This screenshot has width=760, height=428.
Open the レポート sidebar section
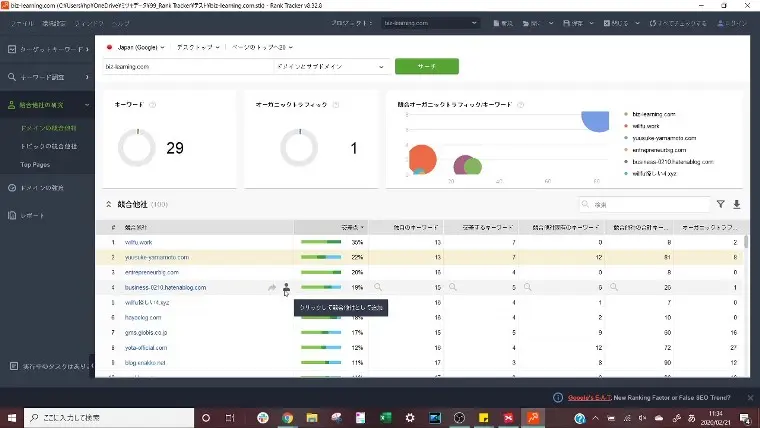coord(33,215)
